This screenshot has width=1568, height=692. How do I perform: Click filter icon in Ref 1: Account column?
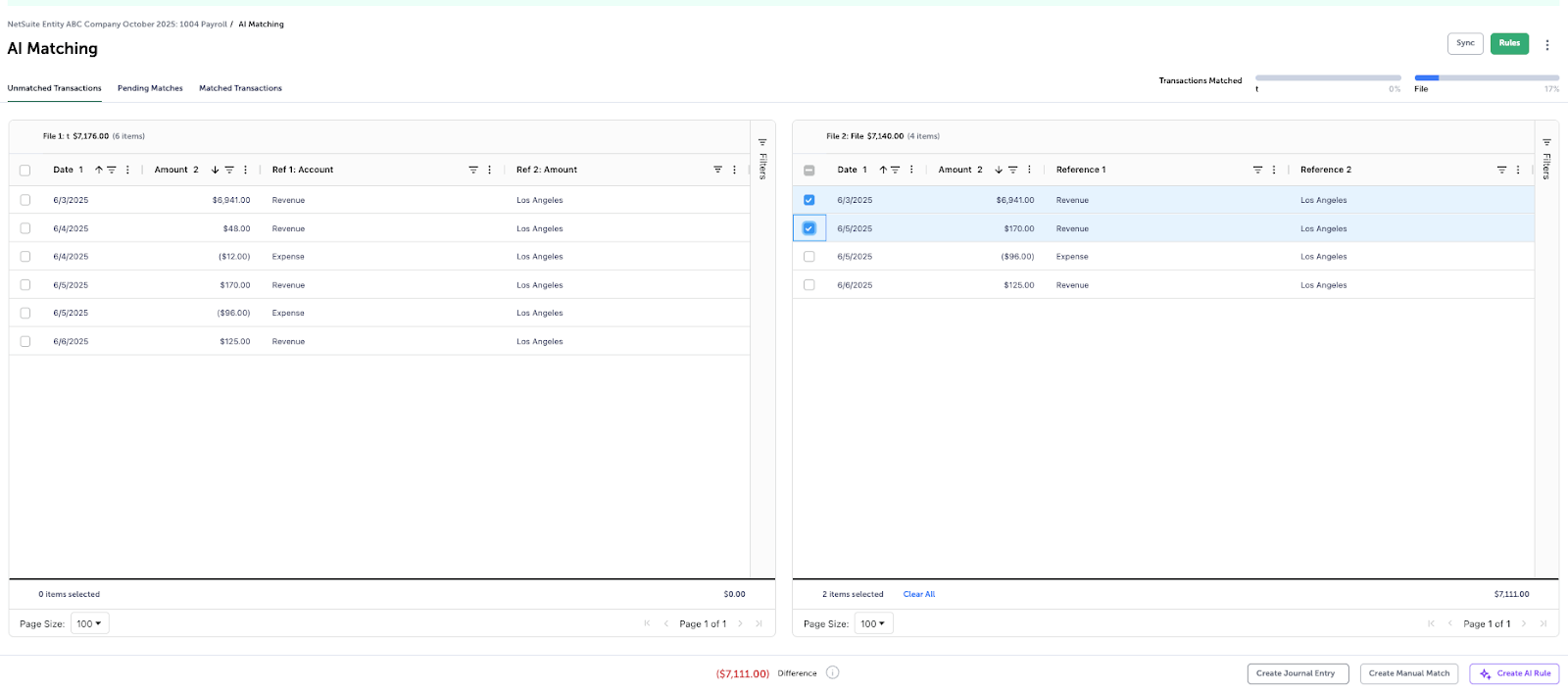coord(473,170)
